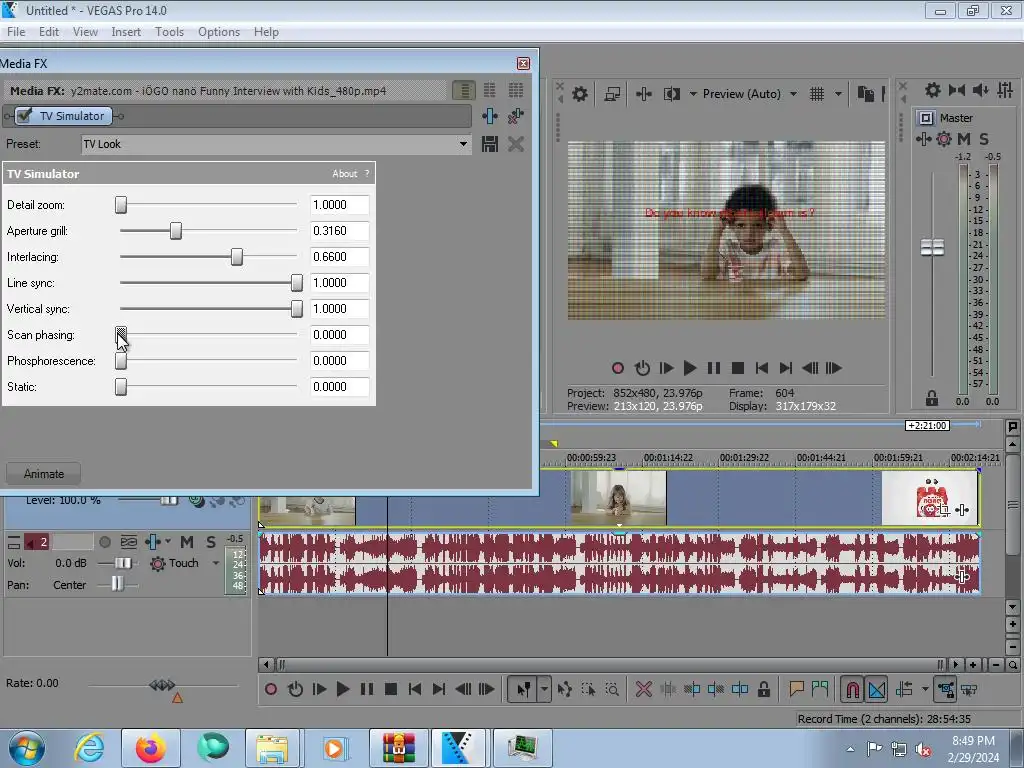Screen dimensions: 1024x768
Task: Open Master bus audio properties gear
Action: pos(933,90)
